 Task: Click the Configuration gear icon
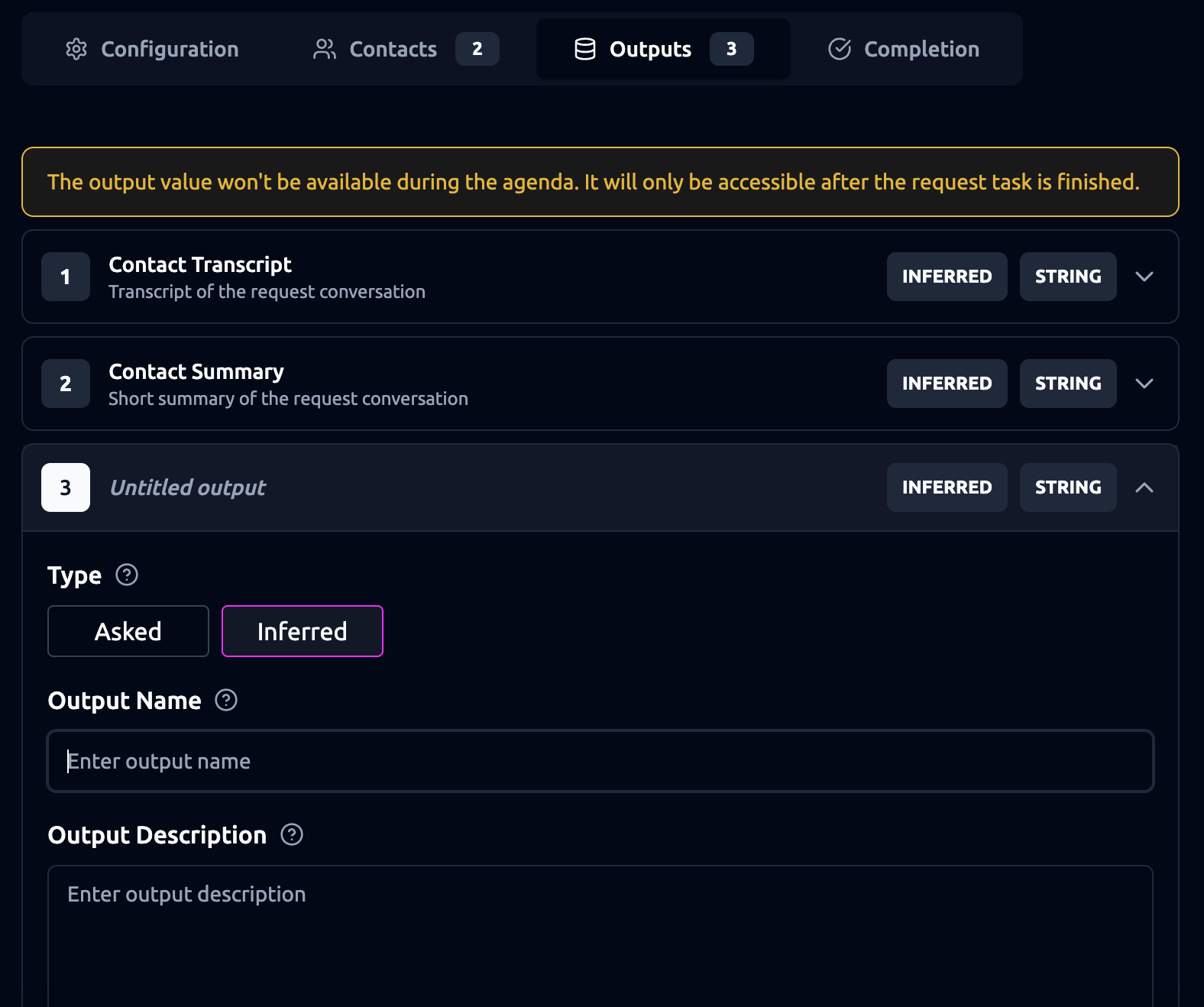[x=76, y=49]
